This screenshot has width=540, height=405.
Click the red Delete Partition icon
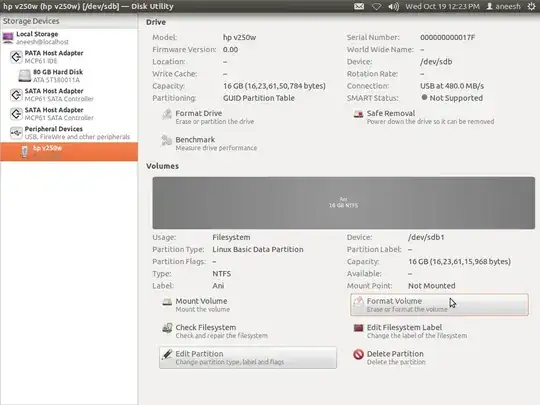coord(358,354)
